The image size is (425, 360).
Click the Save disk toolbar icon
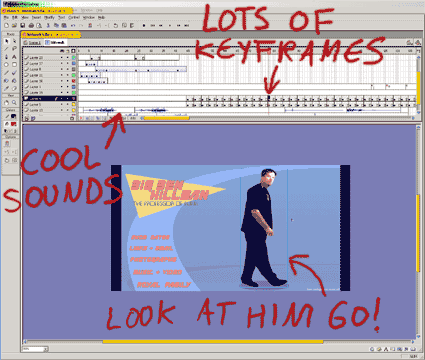[x=23, y=25]
